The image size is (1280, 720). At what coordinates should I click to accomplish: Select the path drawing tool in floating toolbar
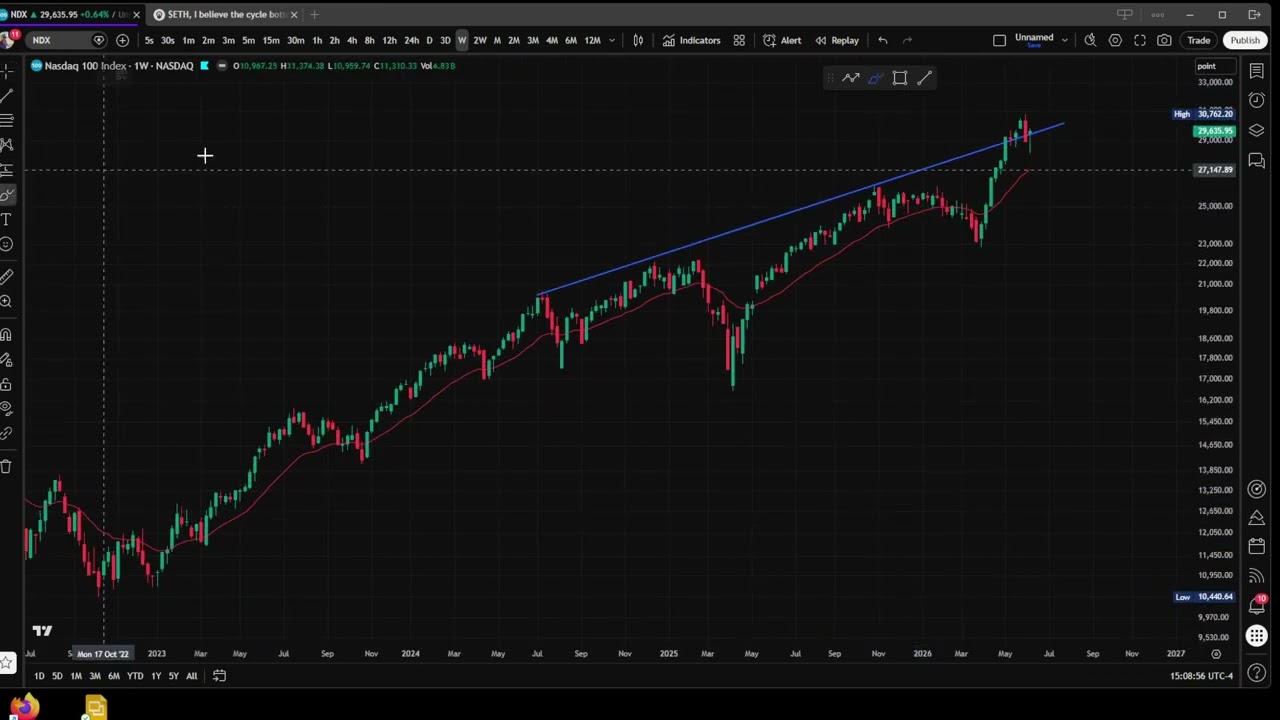tap(851, 78)
